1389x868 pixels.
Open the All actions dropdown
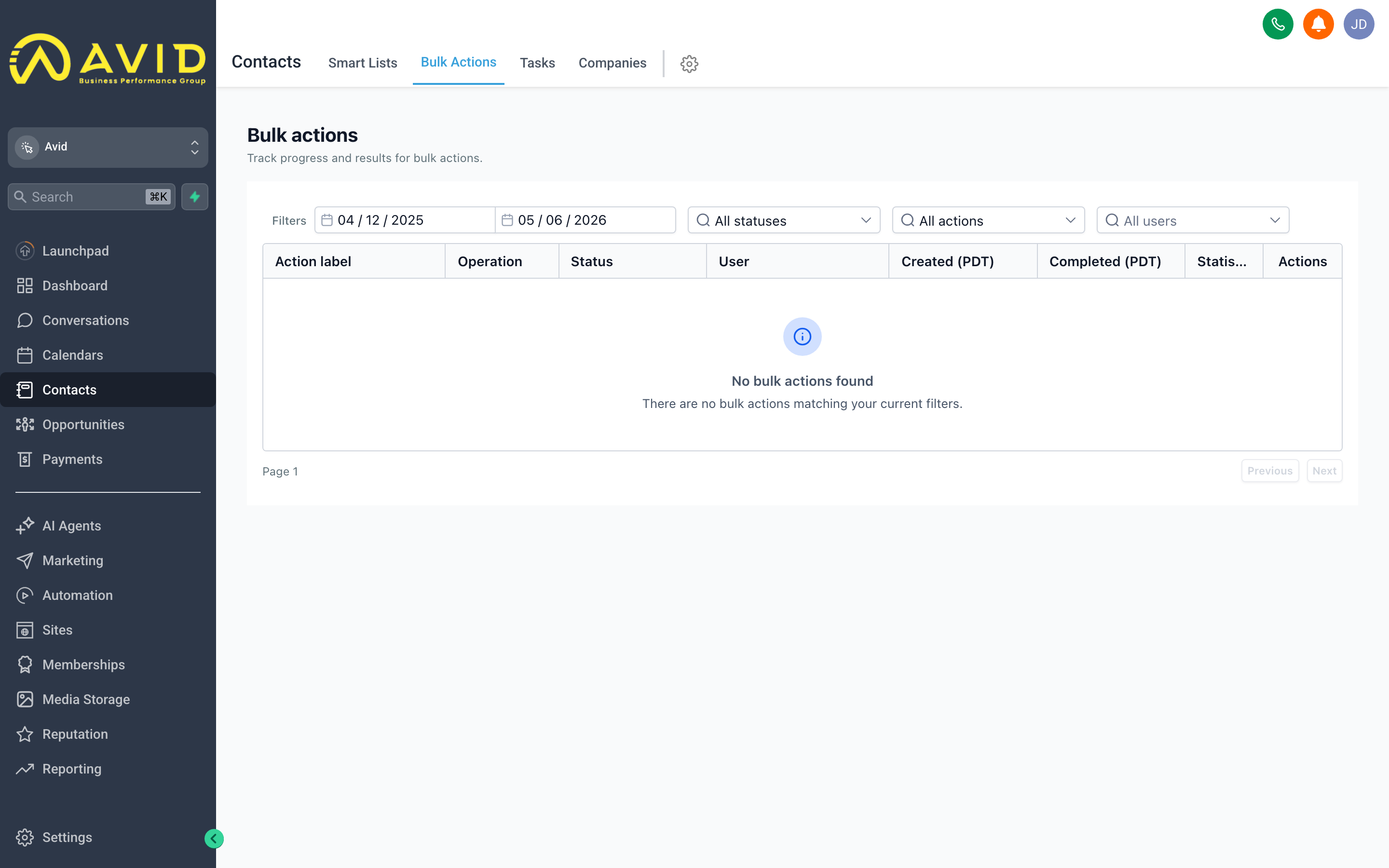point(988,220)
